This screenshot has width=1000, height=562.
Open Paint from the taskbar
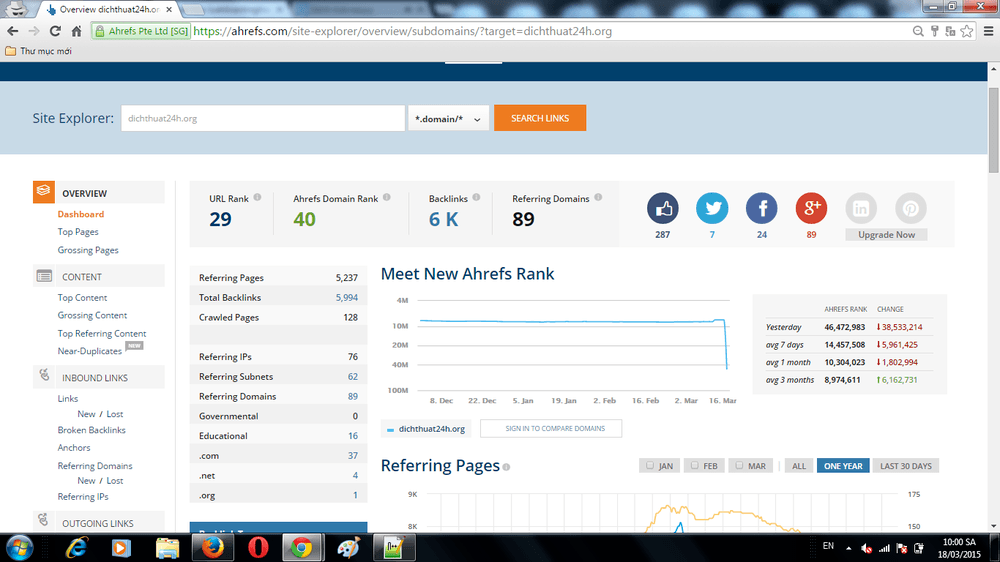click(x=348, y=548)
